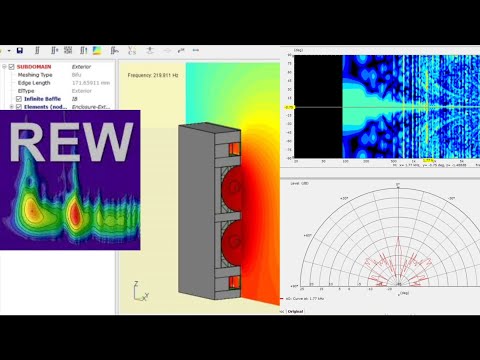480x360 pixels.
Task: Click the 171.63911 mm edge length value
Action: point(91,83)
